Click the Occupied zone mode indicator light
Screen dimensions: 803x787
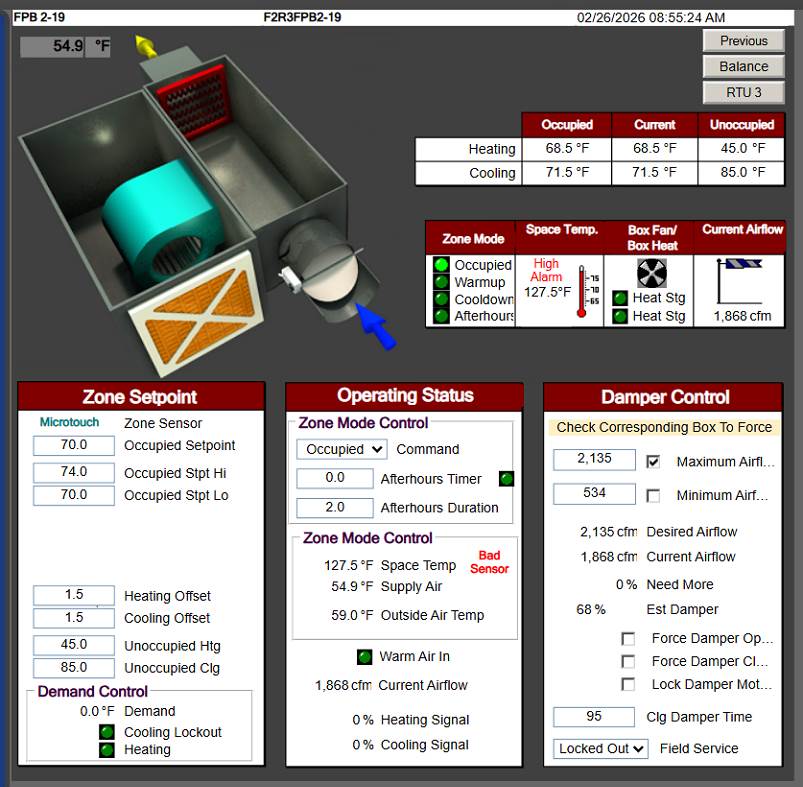(x=441, y=265)
